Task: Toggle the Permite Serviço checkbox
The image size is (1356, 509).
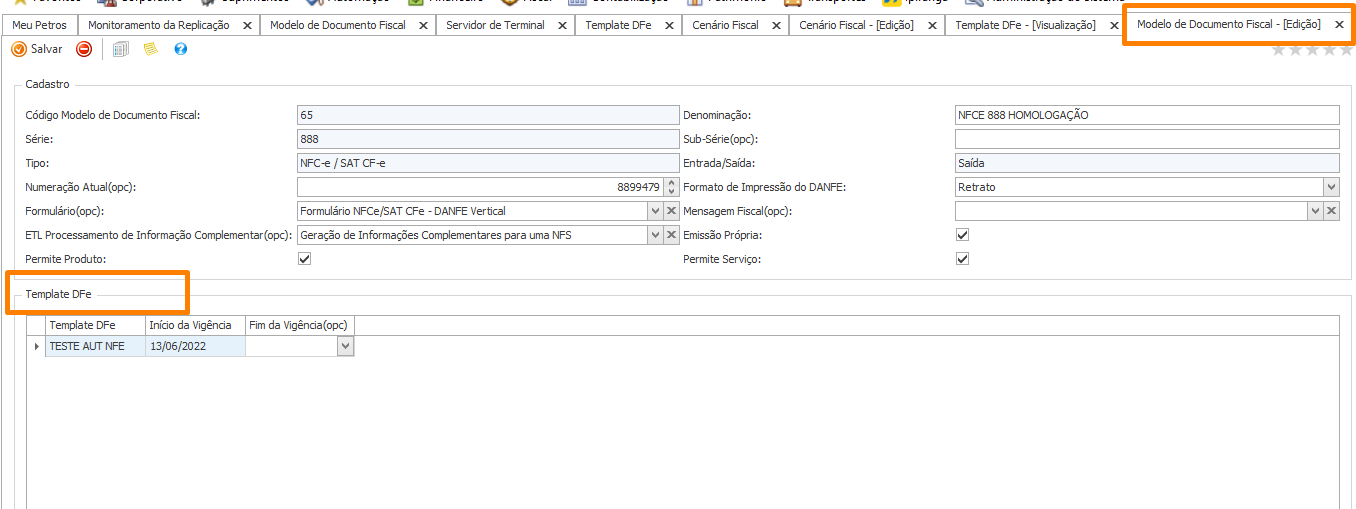Action: point(963,259)
